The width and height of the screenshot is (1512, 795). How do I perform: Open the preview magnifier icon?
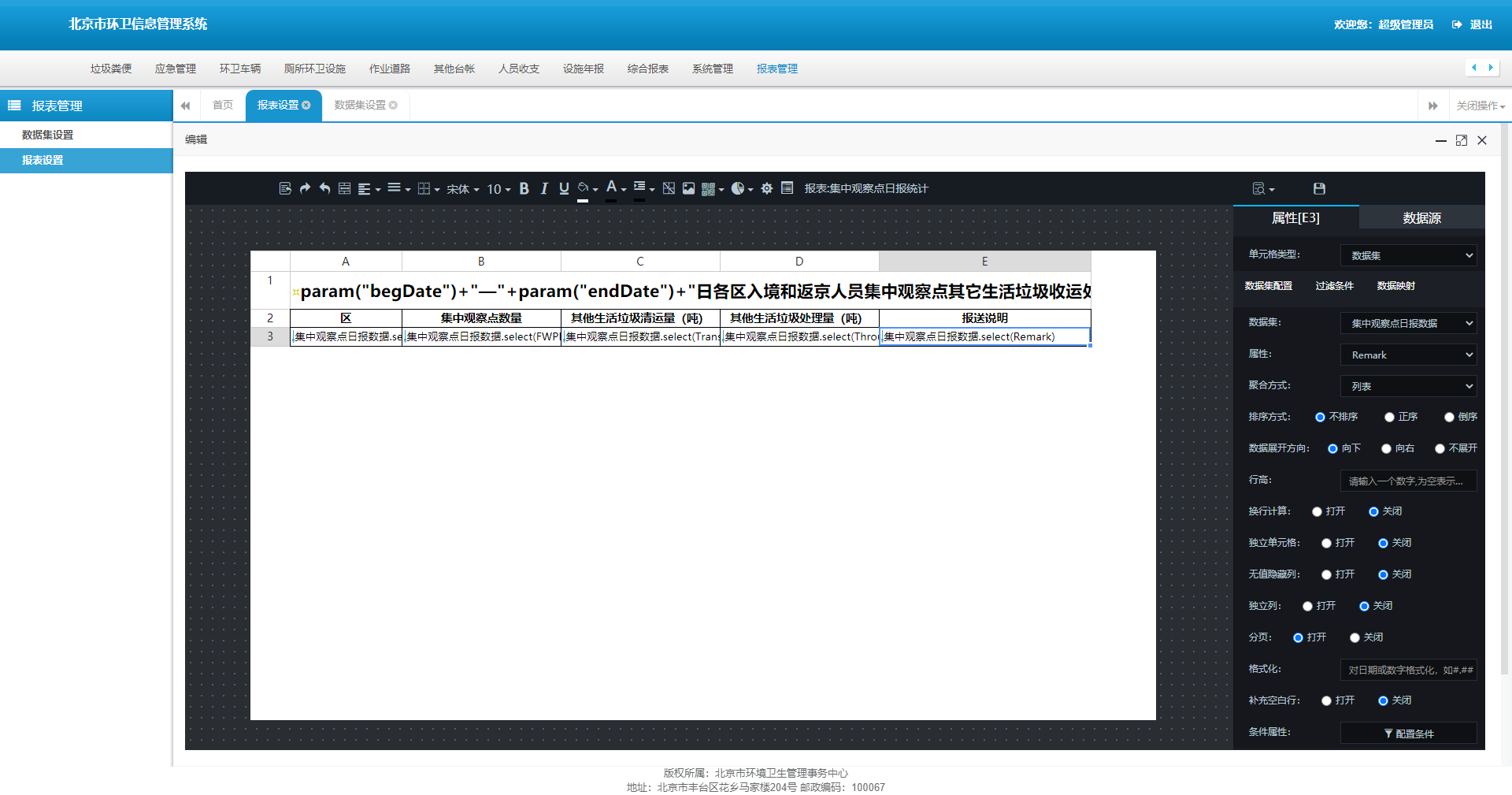point(1263,188)
